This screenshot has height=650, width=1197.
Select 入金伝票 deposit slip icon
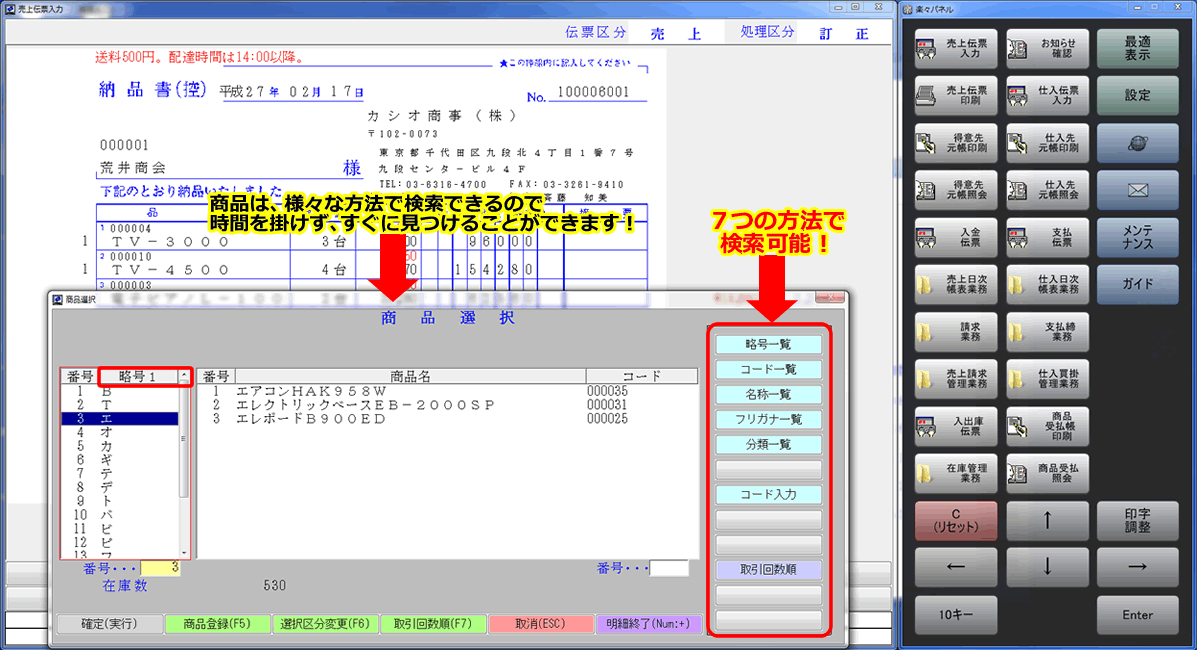pyautogui.click(x=955, y=237)
